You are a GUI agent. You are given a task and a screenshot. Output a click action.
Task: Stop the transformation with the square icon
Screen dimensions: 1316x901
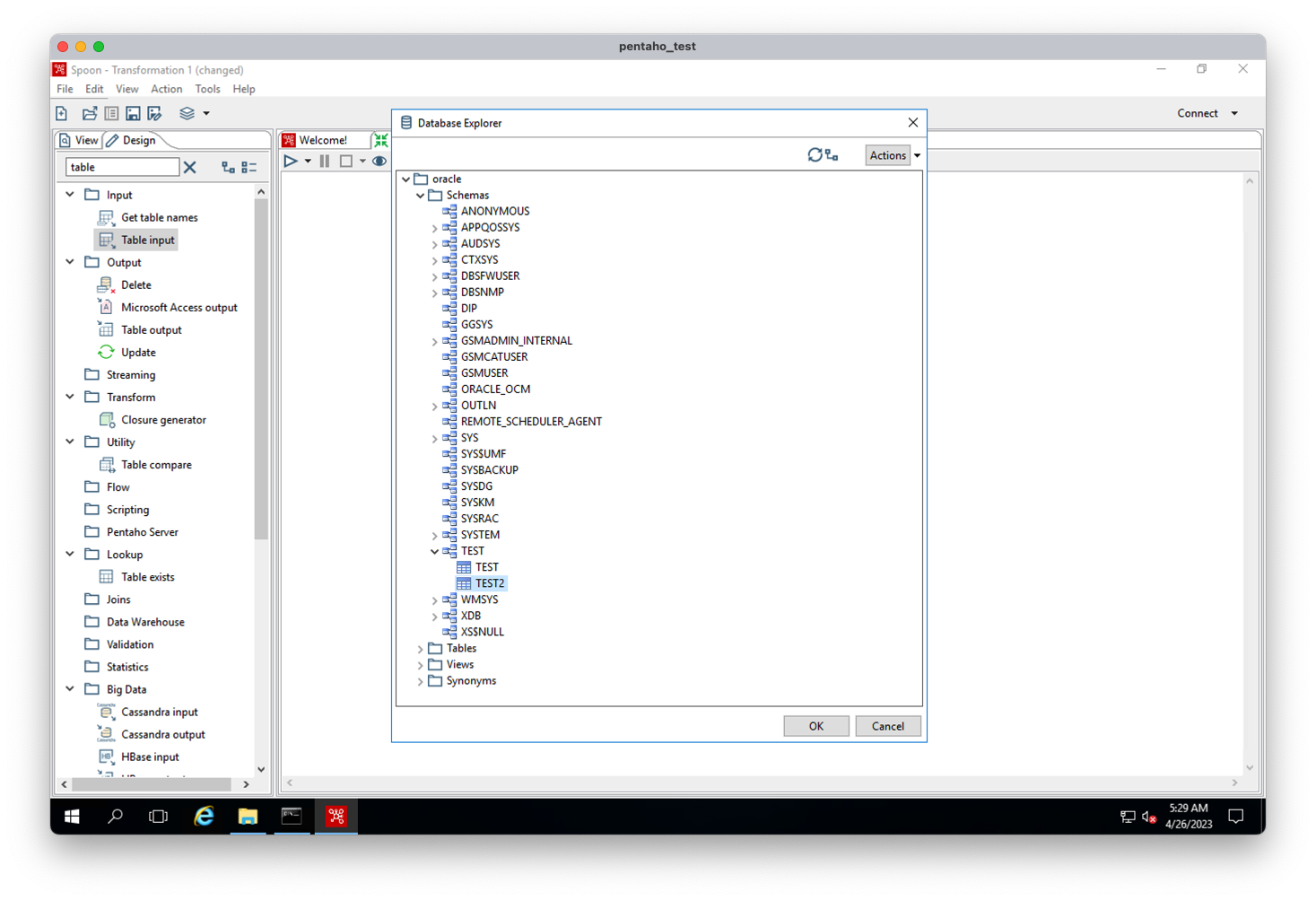pyautogui.click(x=346, y=162)
